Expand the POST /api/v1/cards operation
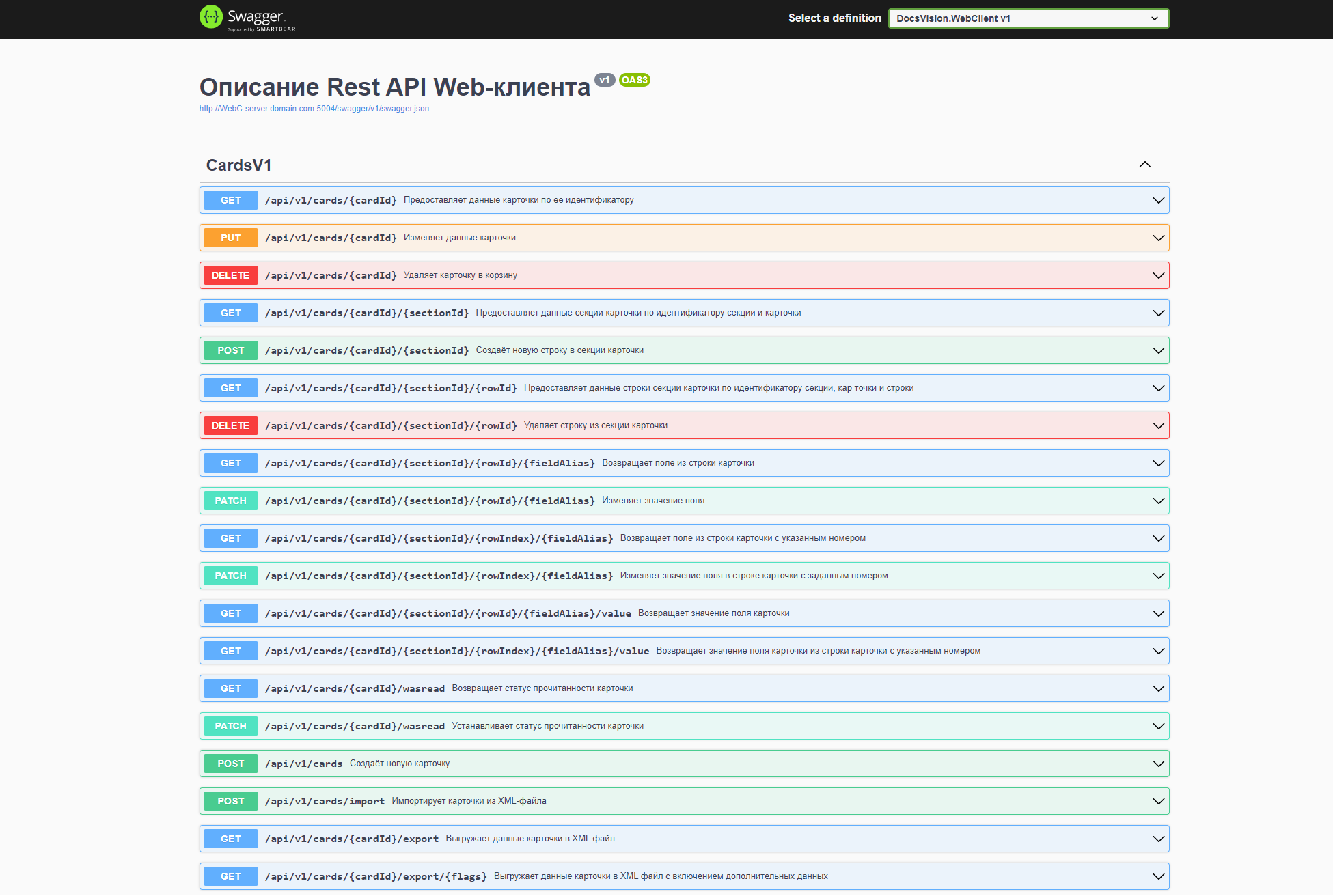Viewport: 1333px width, 896px height. pos(1158,763)
